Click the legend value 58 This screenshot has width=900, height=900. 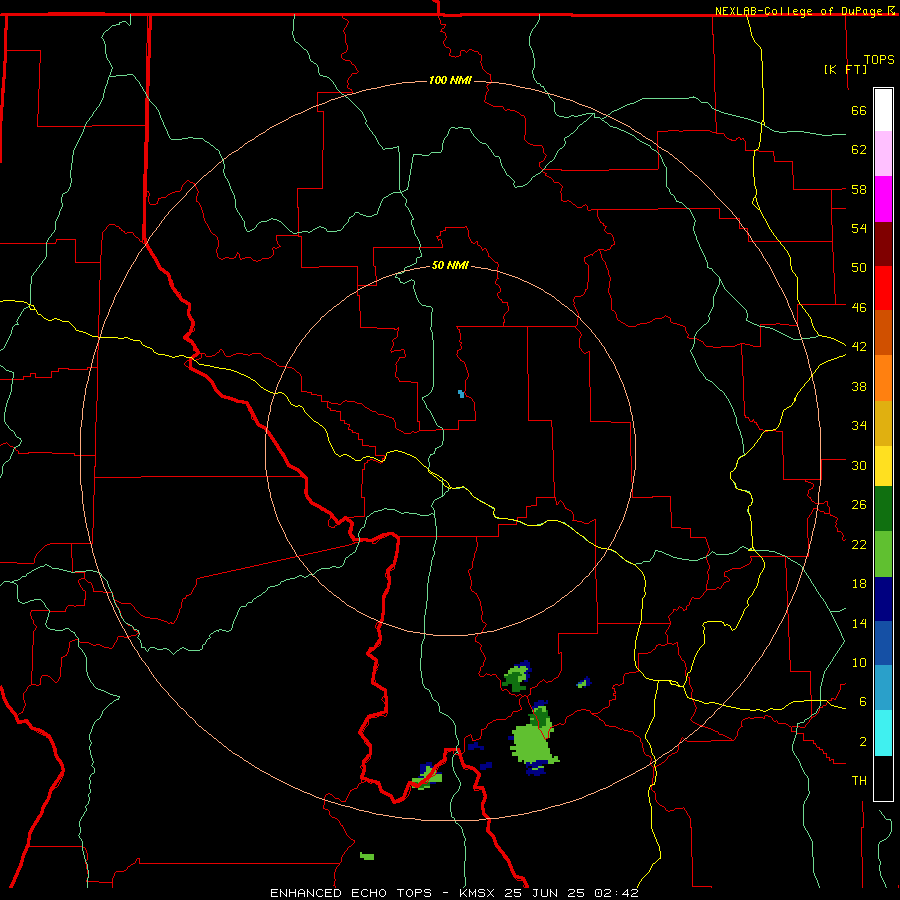click(x=859, y=189)
